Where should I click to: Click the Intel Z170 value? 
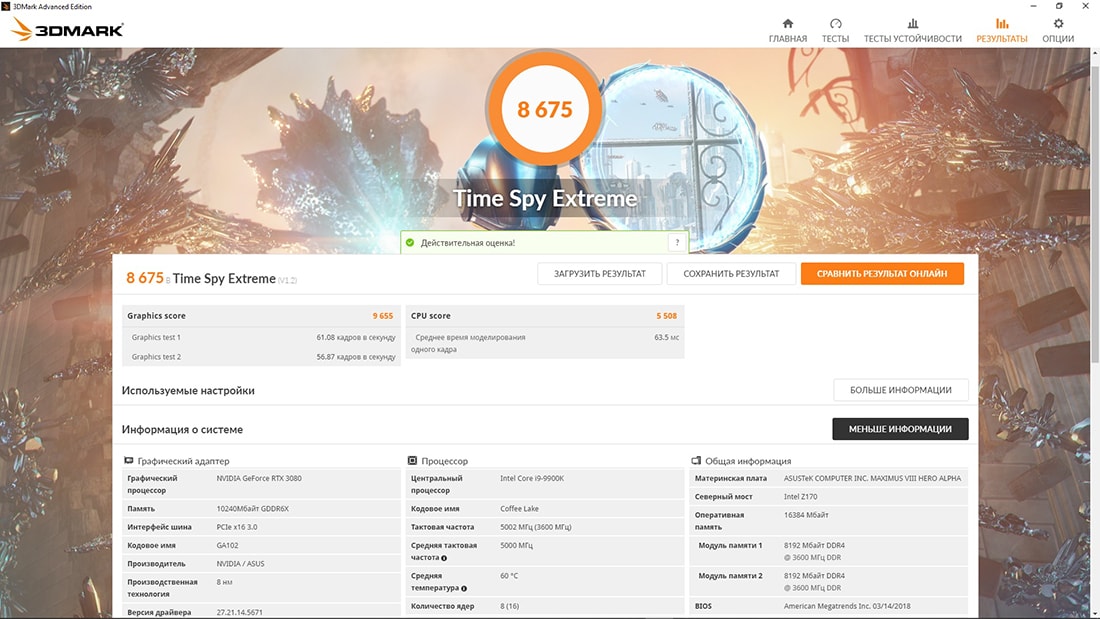coord(800,497)
